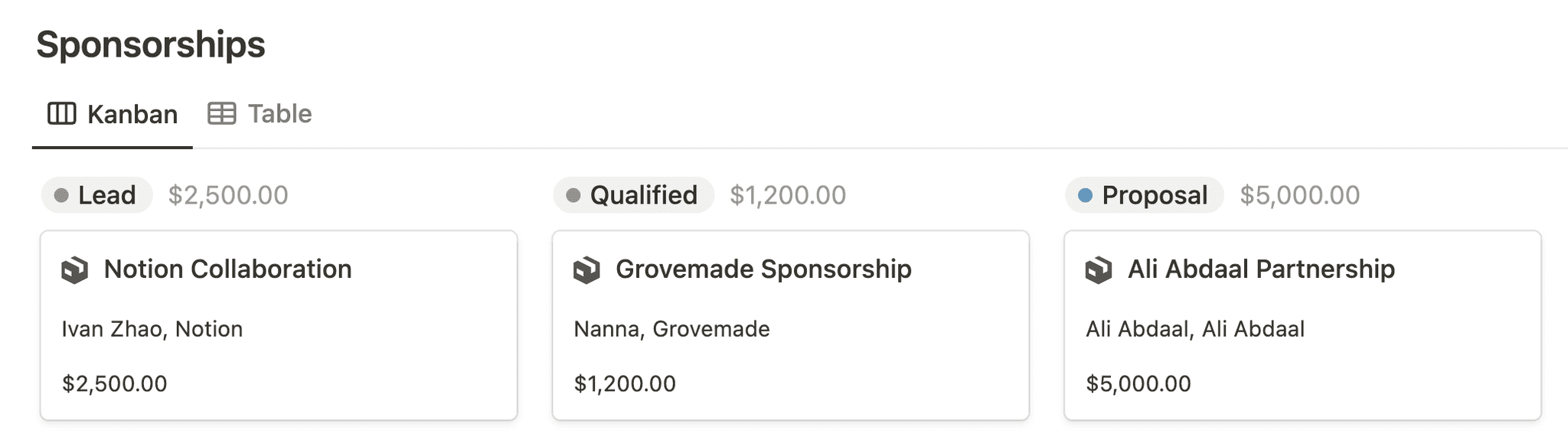Screen dimensions: 1568x440
Task: Click the Notion Collaboration card's box icon
Action: (x=75, y=270)
